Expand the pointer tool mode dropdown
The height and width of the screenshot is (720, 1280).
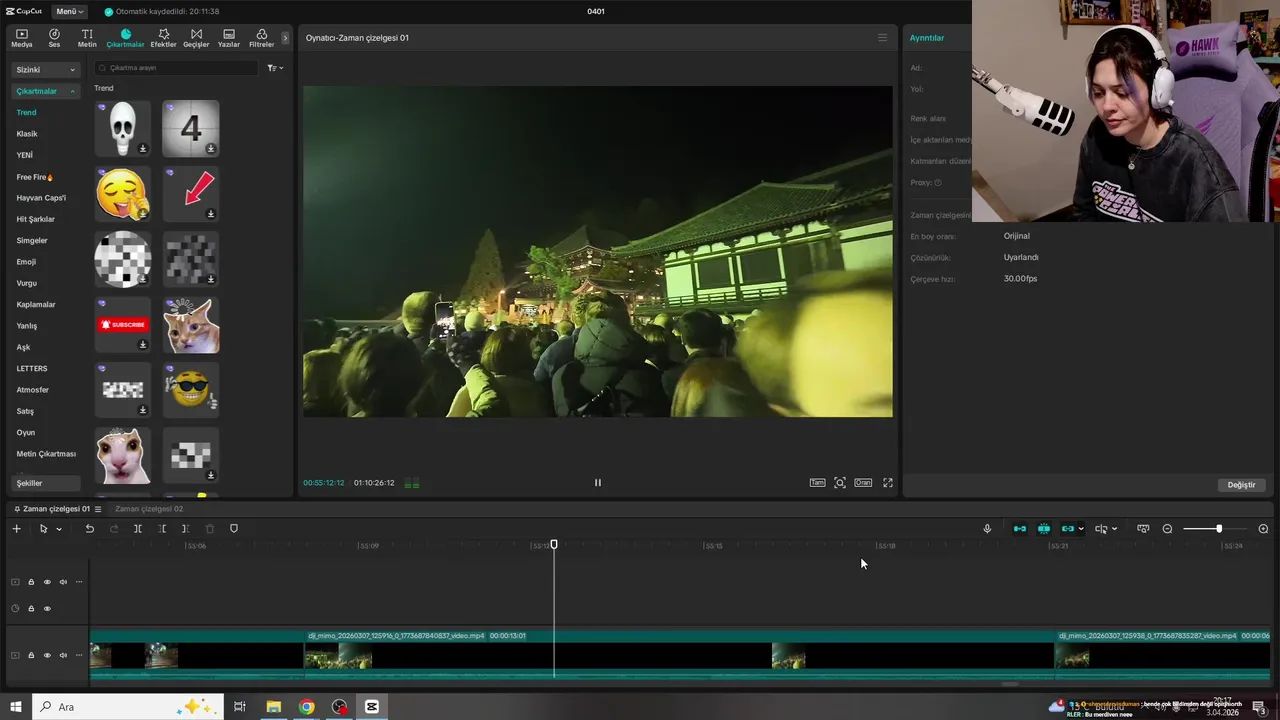click(x=59, y=529)
